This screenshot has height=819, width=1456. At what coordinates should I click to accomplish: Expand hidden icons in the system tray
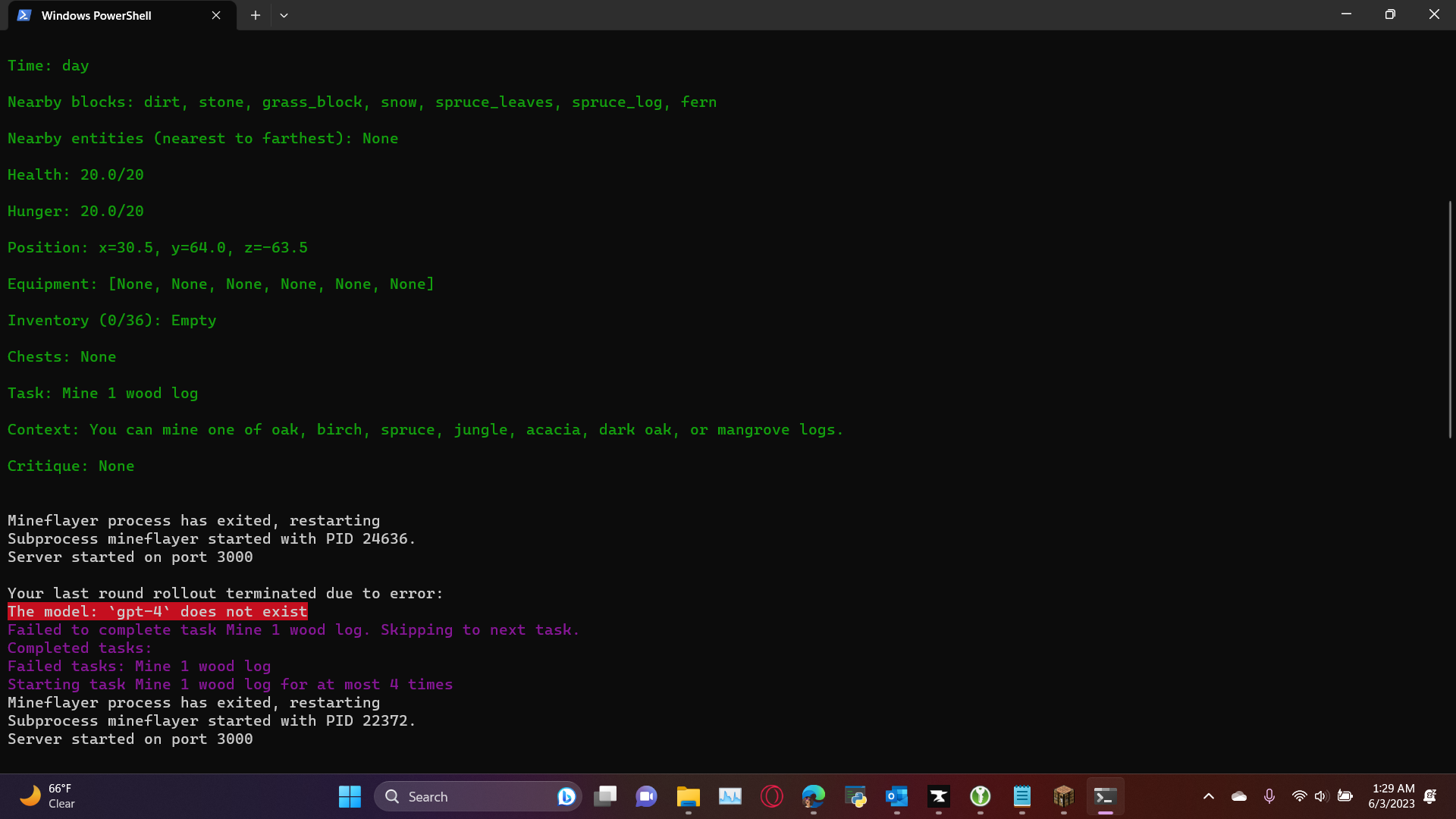(x=1210, y=796)
